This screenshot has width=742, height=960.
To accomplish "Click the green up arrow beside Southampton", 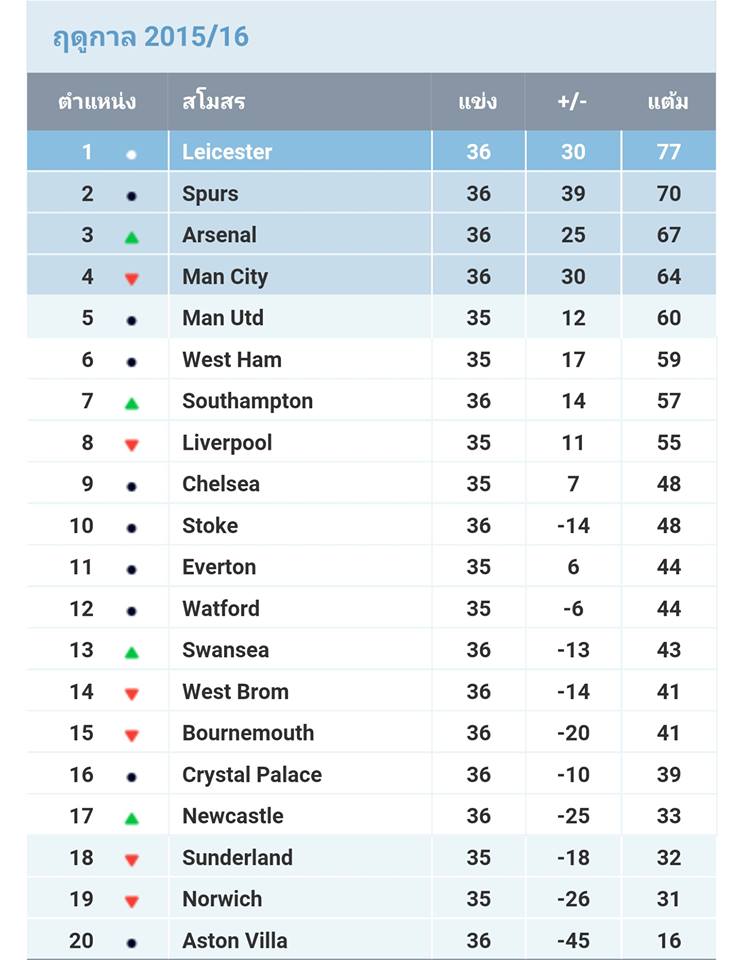I will [132, 403].
